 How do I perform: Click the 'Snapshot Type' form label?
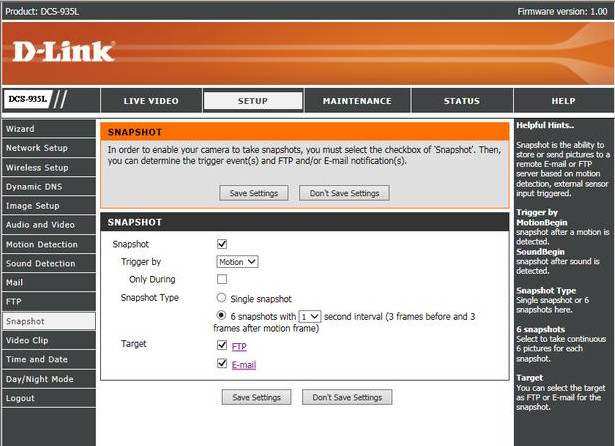click(x=150, y=298)
